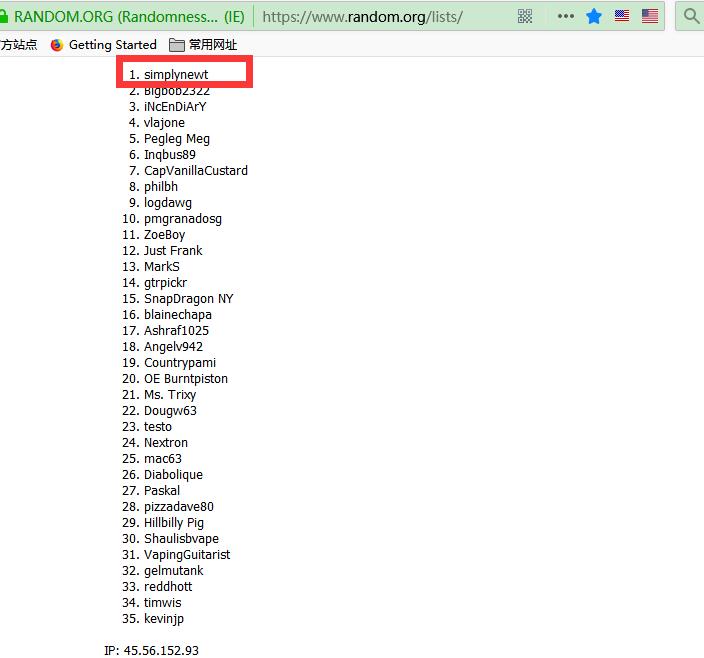
Task: Click the first US flag icon
Action: [x=622, y=16]
